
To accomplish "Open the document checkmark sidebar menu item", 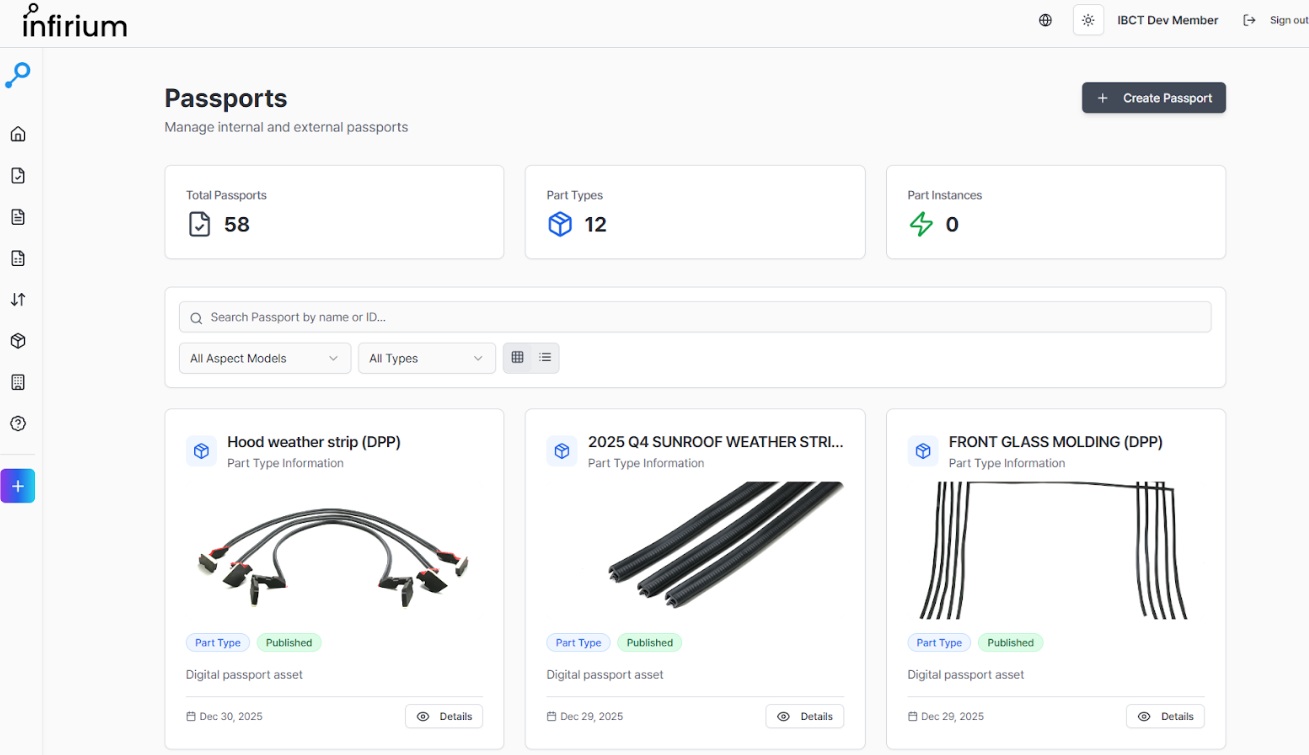I will click(x=18, y=176).
